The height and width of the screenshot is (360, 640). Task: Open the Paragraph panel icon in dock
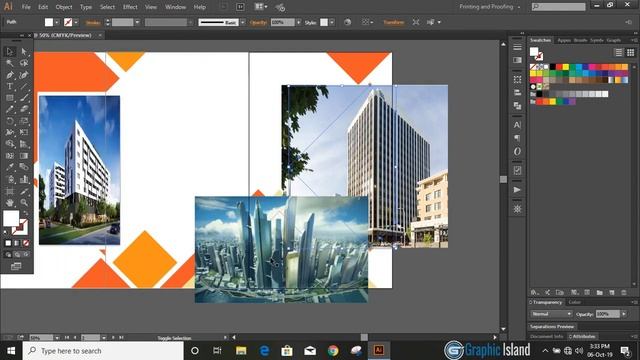coord(517,138)
